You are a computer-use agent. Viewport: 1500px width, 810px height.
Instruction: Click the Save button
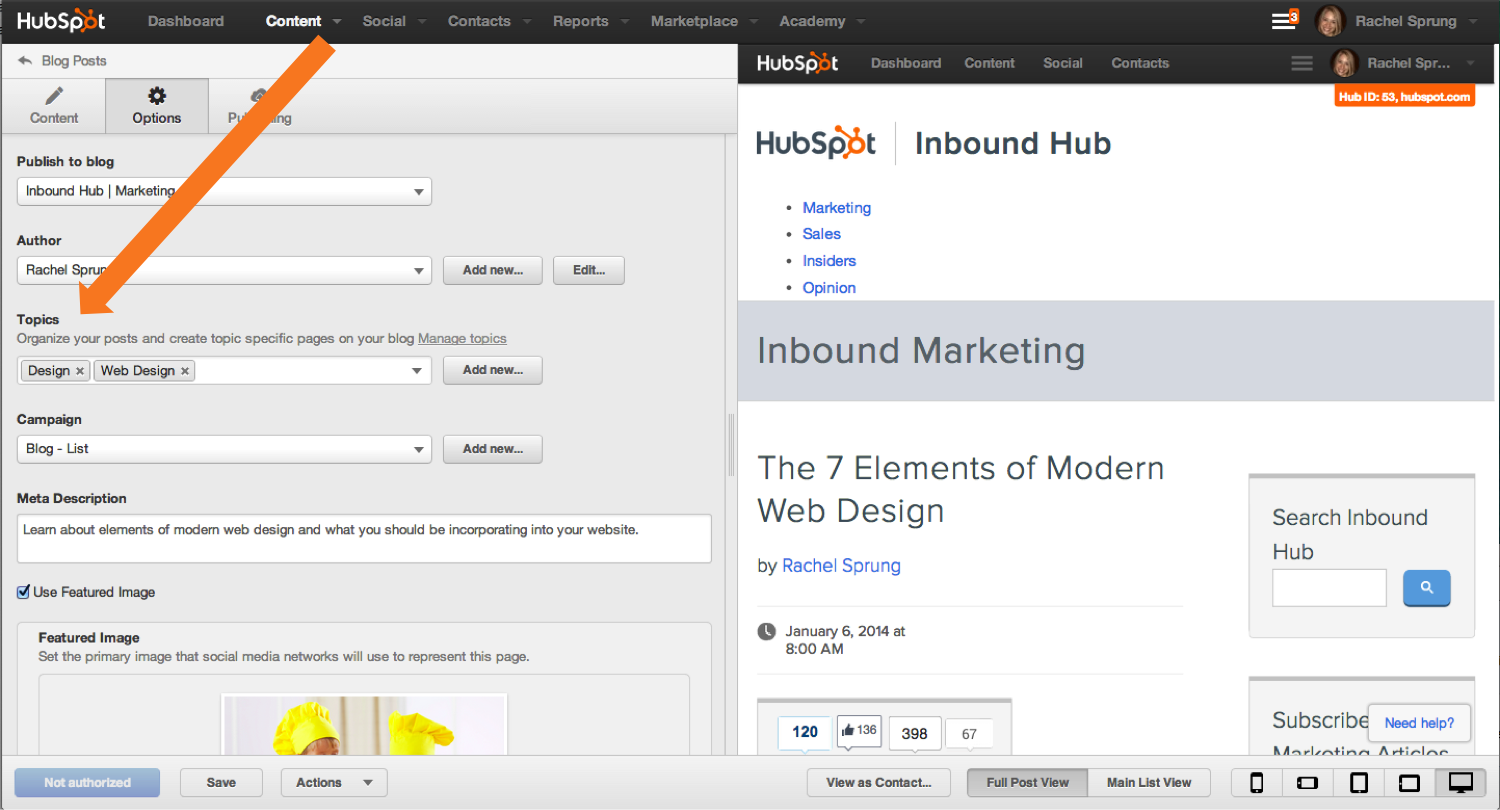point(221,783)
